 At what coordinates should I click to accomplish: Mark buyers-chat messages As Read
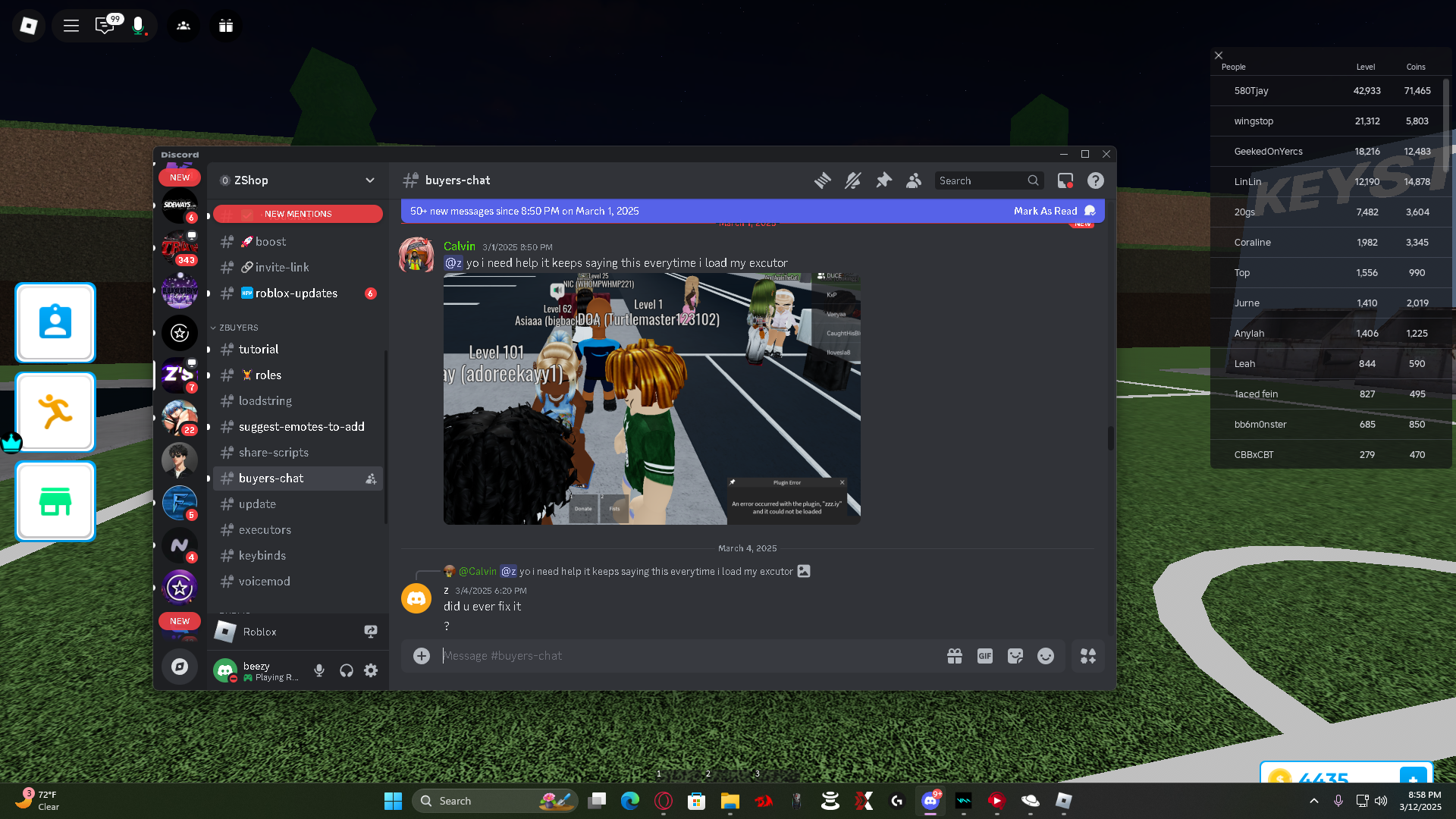1054,211
